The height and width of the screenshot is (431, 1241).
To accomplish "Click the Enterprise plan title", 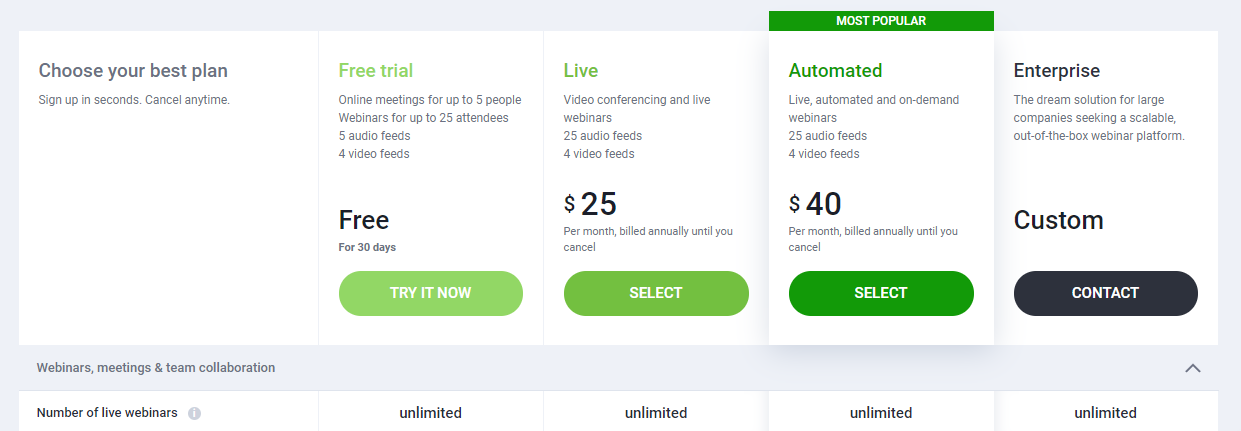I will click(x=1056, y=71).
